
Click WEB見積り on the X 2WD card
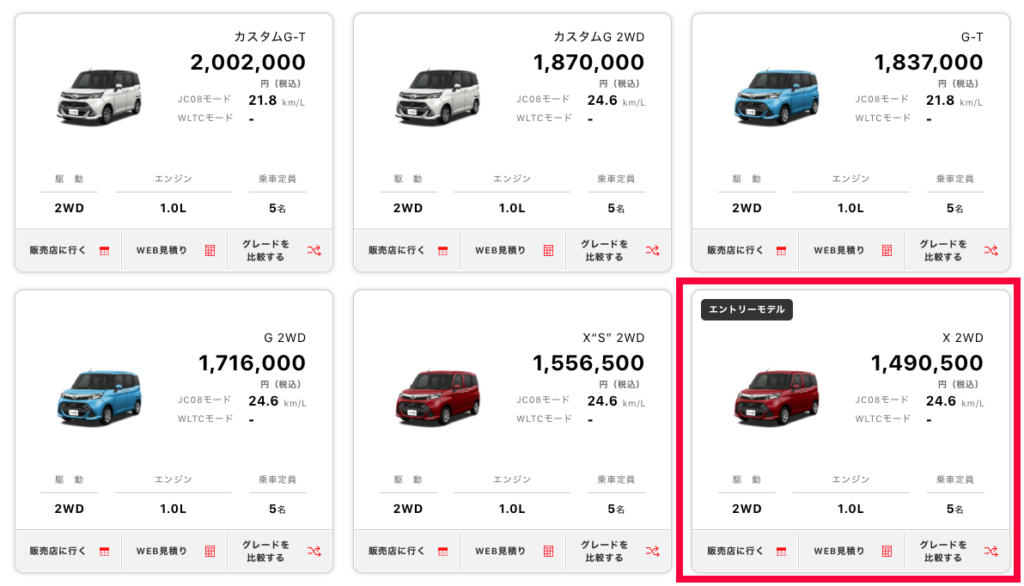[x=840, y=550]
